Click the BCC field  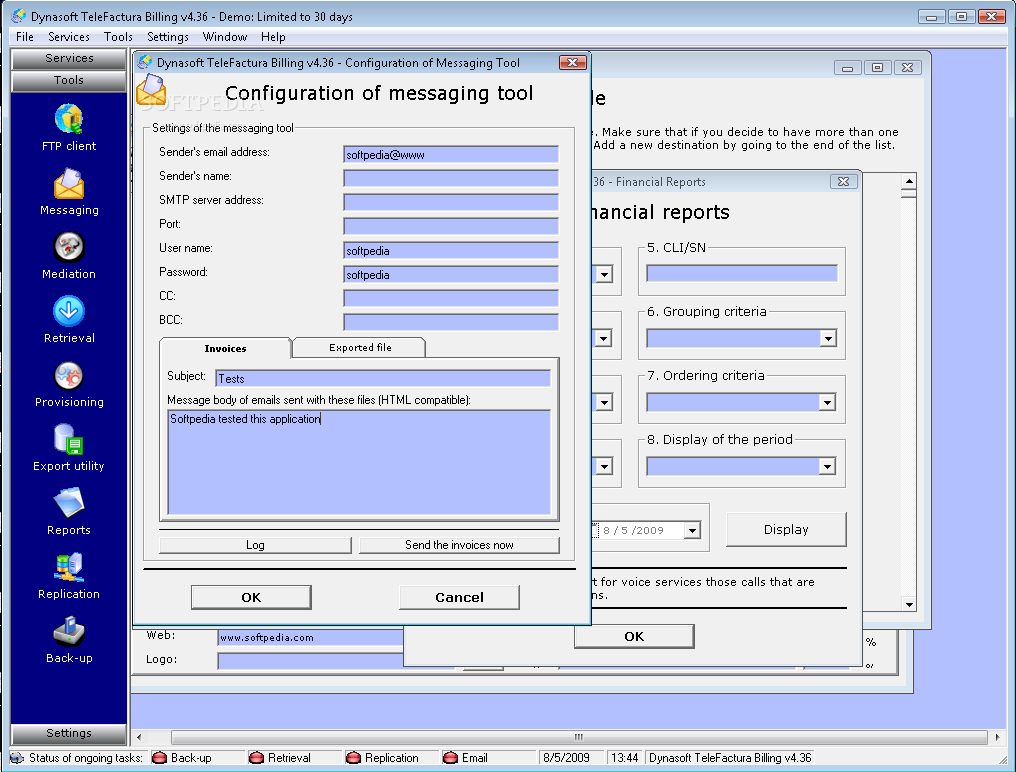(451, 322)
